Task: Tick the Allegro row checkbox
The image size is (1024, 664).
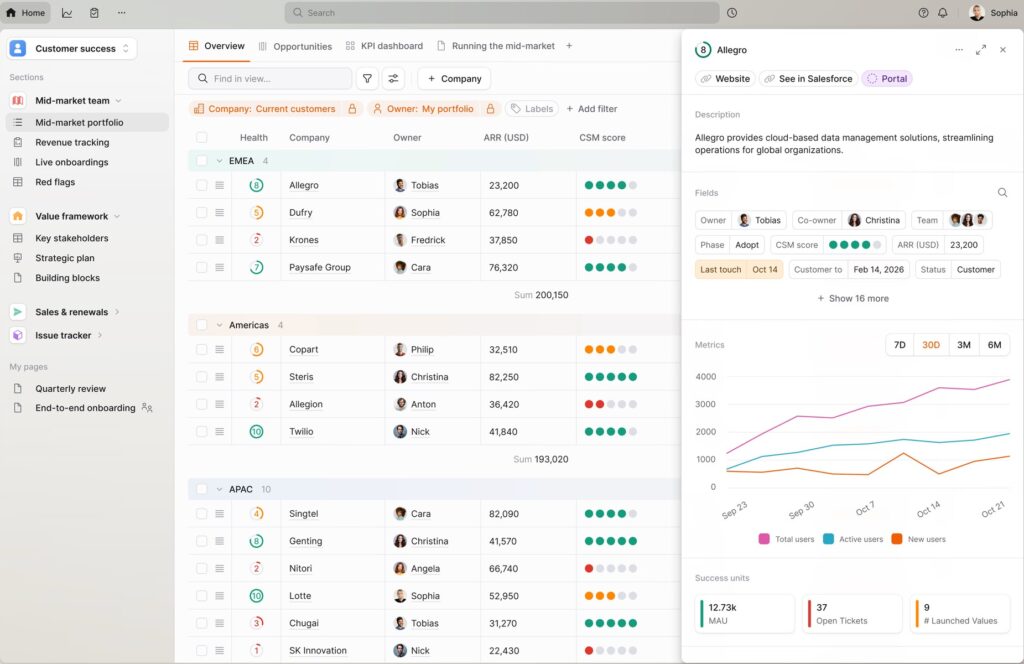Action: click(202, 185)
